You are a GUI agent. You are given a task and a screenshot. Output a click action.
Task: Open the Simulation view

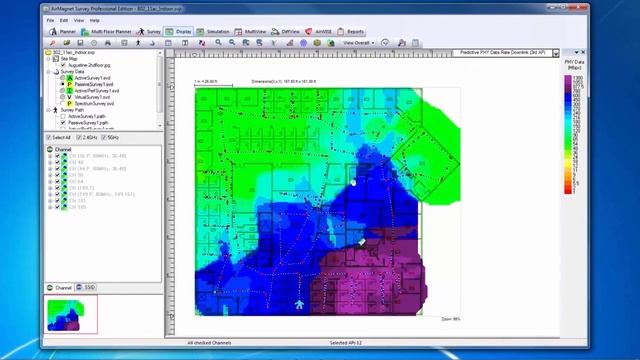(213, 32)
